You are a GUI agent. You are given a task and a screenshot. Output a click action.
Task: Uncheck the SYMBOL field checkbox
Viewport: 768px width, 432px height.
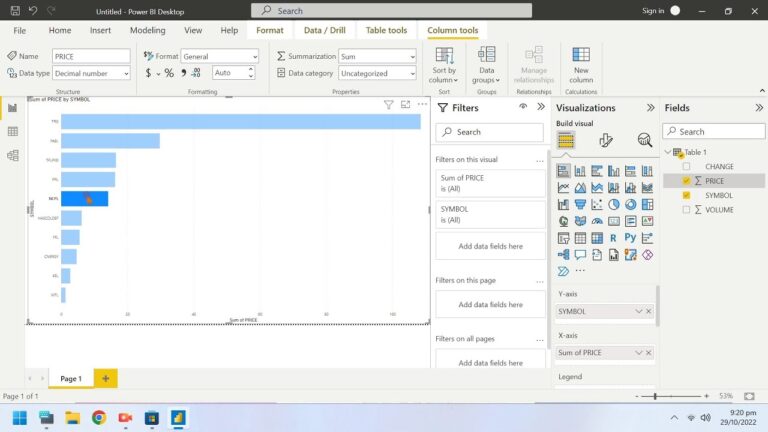click(x=686, y=195)
